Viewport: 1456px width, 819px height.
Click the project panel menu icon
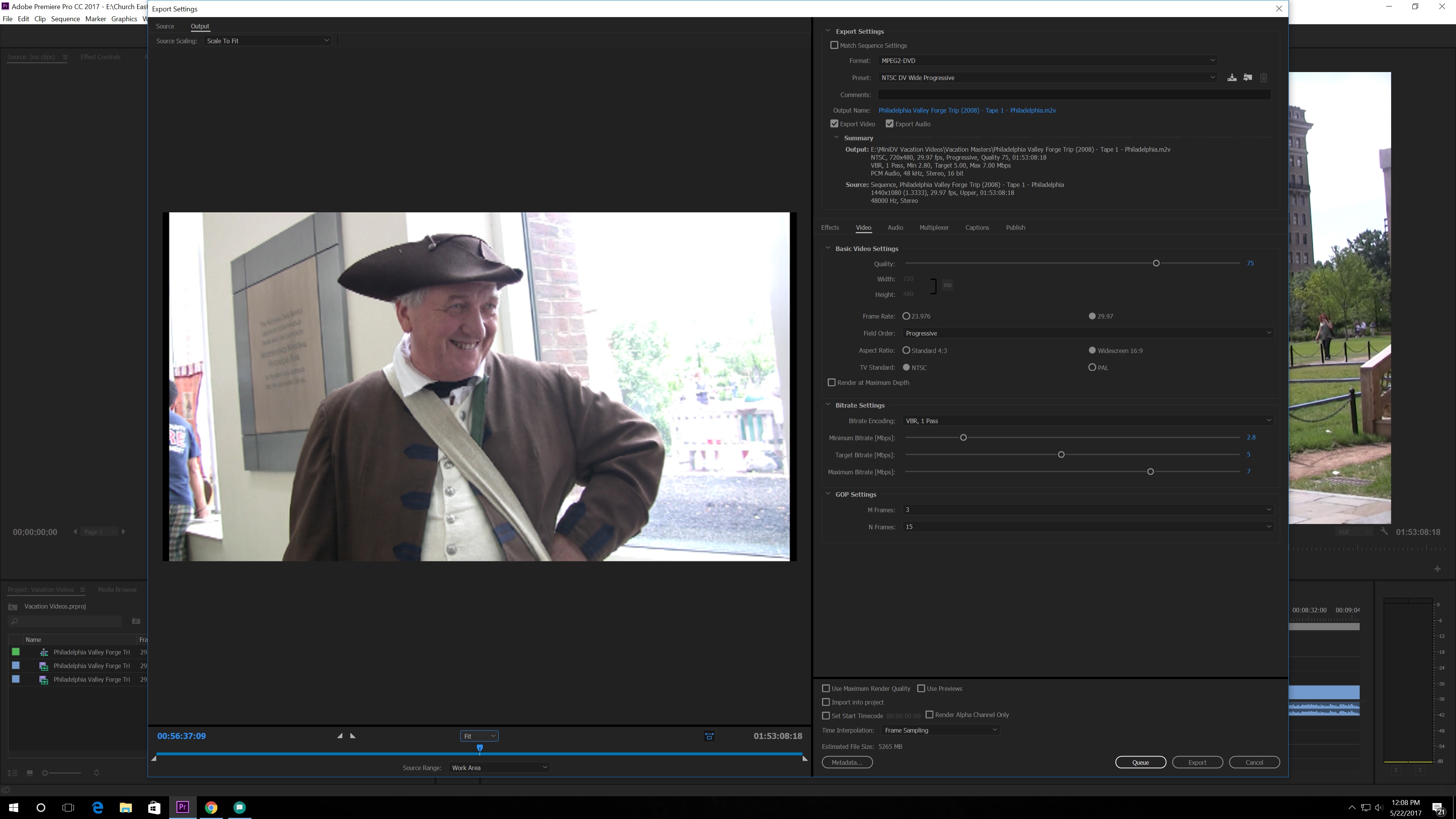83,590
